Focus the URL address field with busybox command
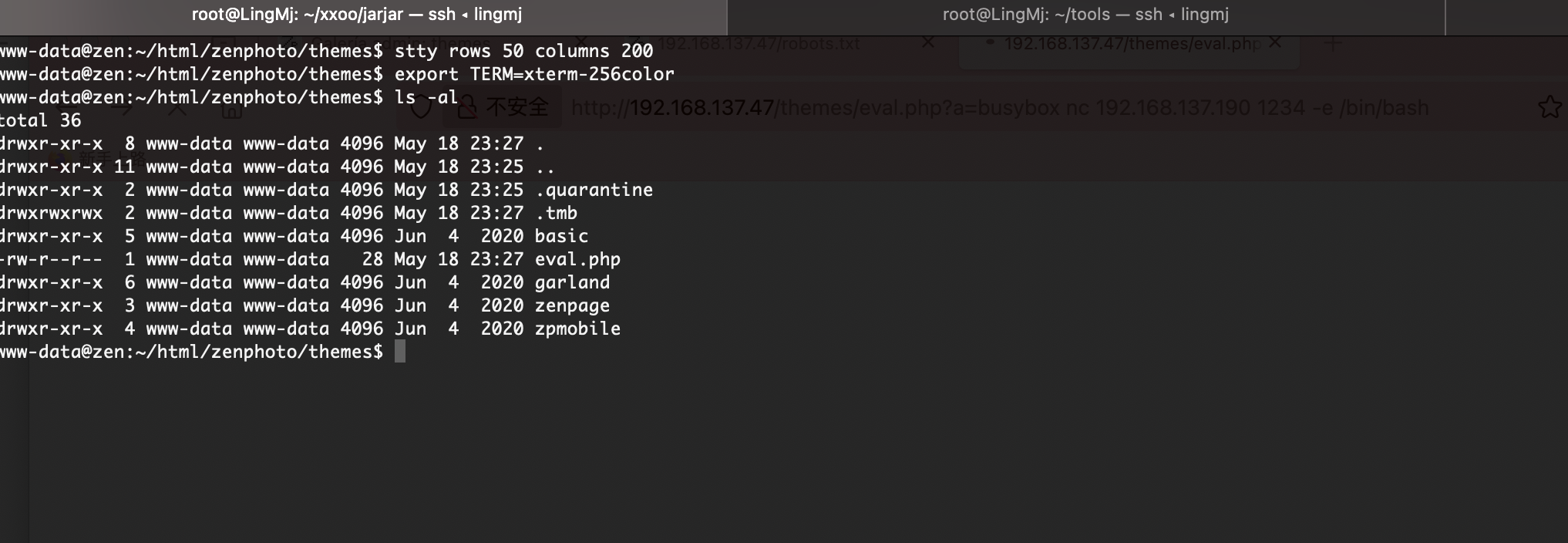 [x=1000, y=107]
